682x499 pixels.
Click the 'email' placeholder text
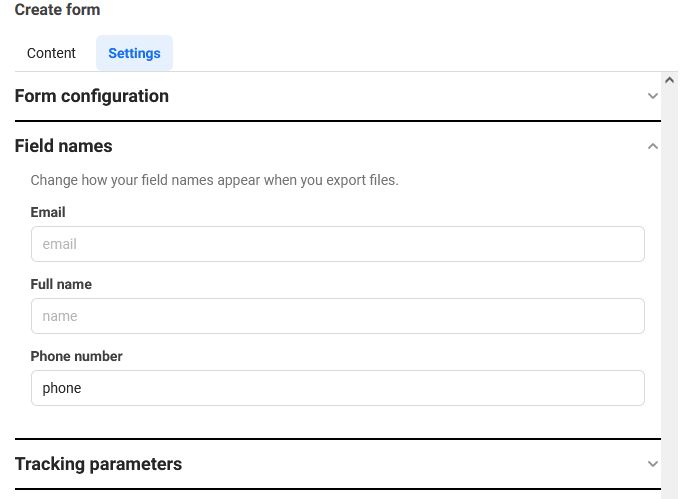(x=60, y=244)
